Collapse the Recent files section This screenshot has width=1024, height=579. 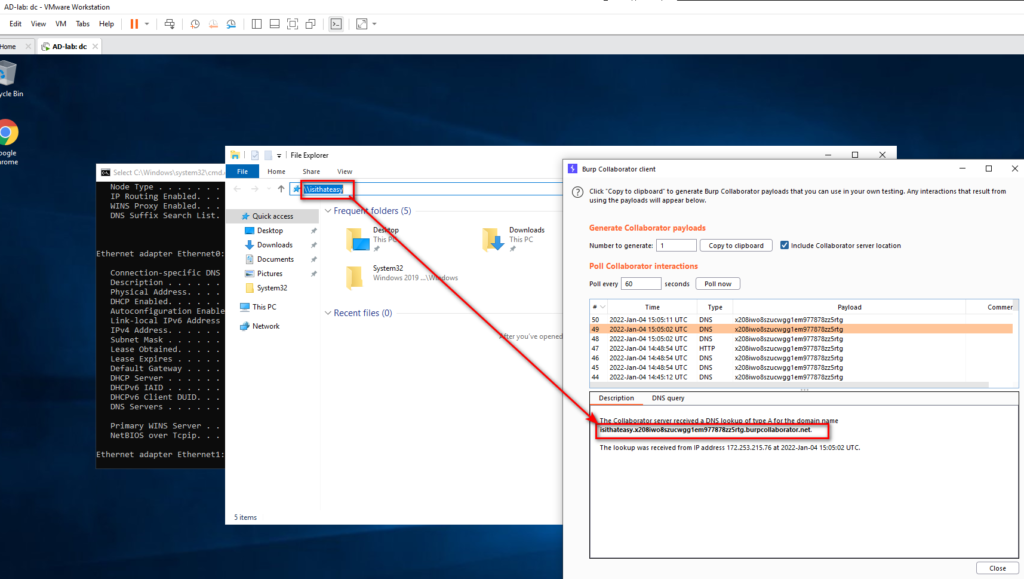[x=328, y=313]
